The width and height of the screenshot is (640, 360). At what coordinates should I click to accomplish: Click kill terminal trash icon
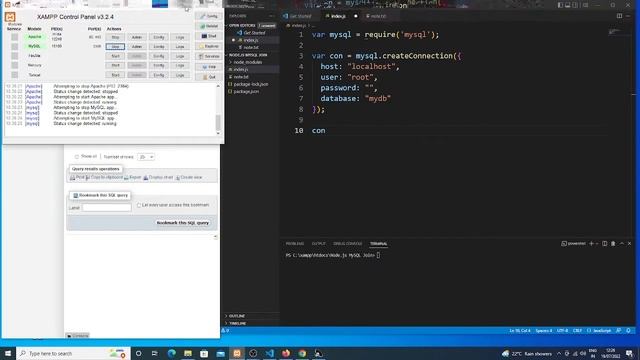coord(613,244)
